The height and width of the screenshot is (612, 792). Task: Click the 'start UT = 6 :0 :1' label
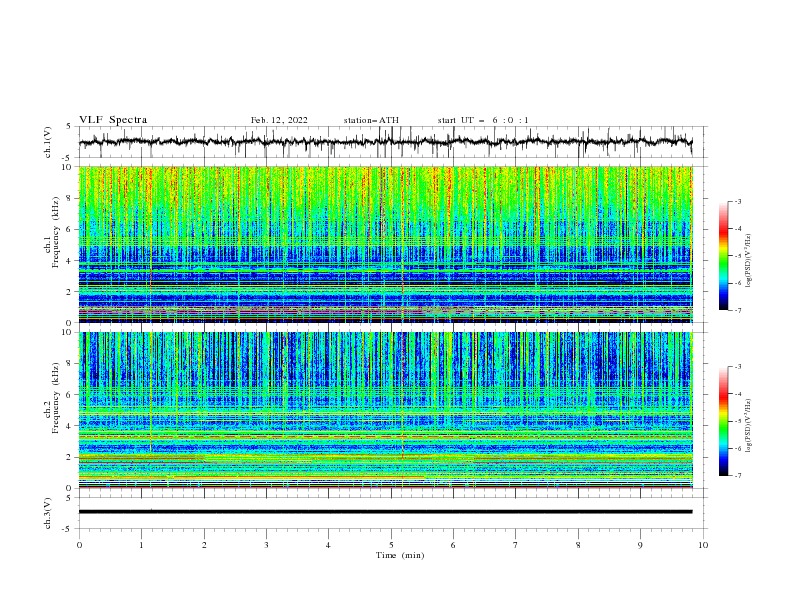[483, 120]
